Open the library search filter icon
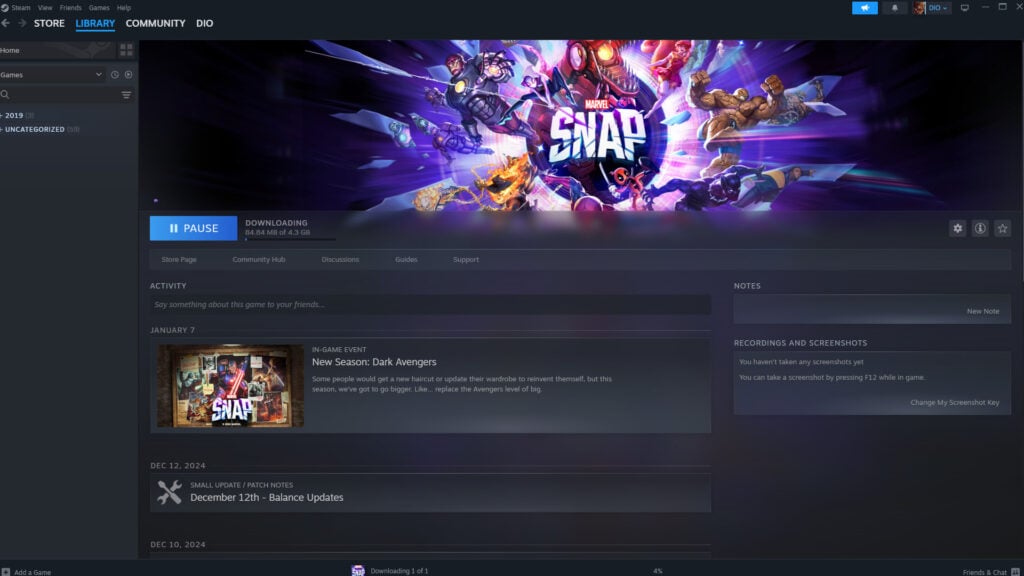This screenshot has height=576, width=1024. pos(126,95)
